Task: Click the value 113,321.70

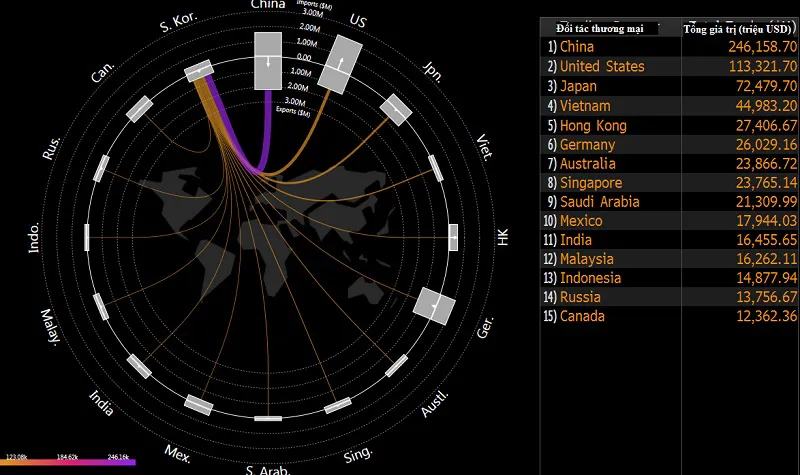Action: 763,66
